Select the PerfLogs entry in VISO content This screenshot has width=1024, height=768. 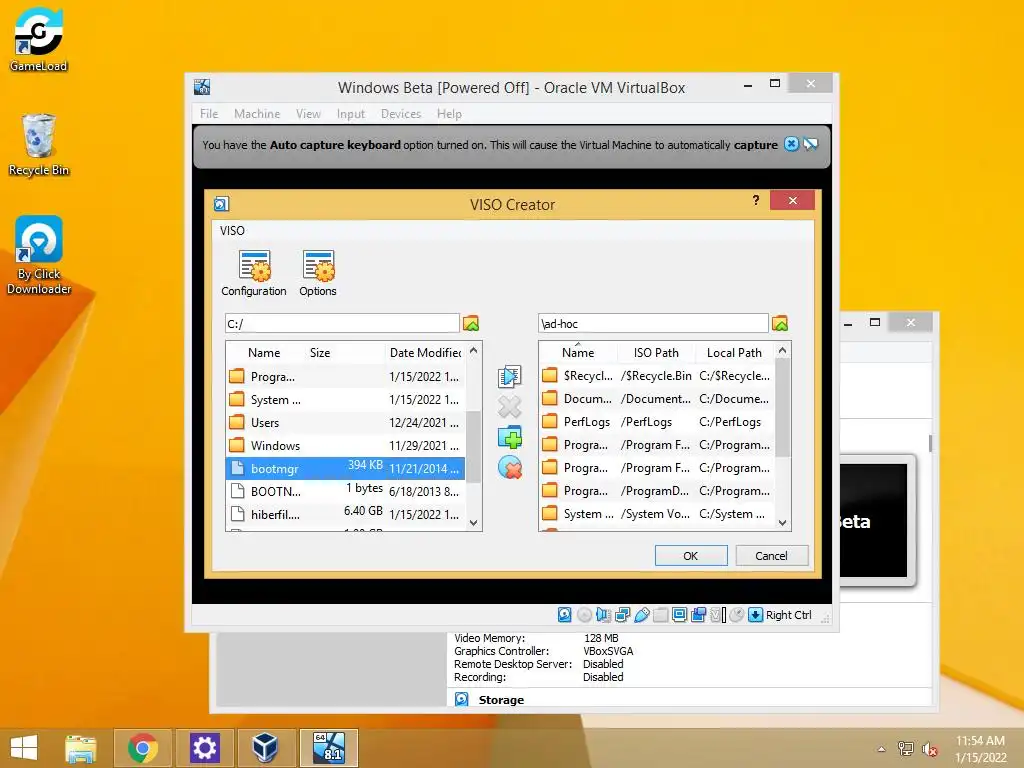pos(657,422)
